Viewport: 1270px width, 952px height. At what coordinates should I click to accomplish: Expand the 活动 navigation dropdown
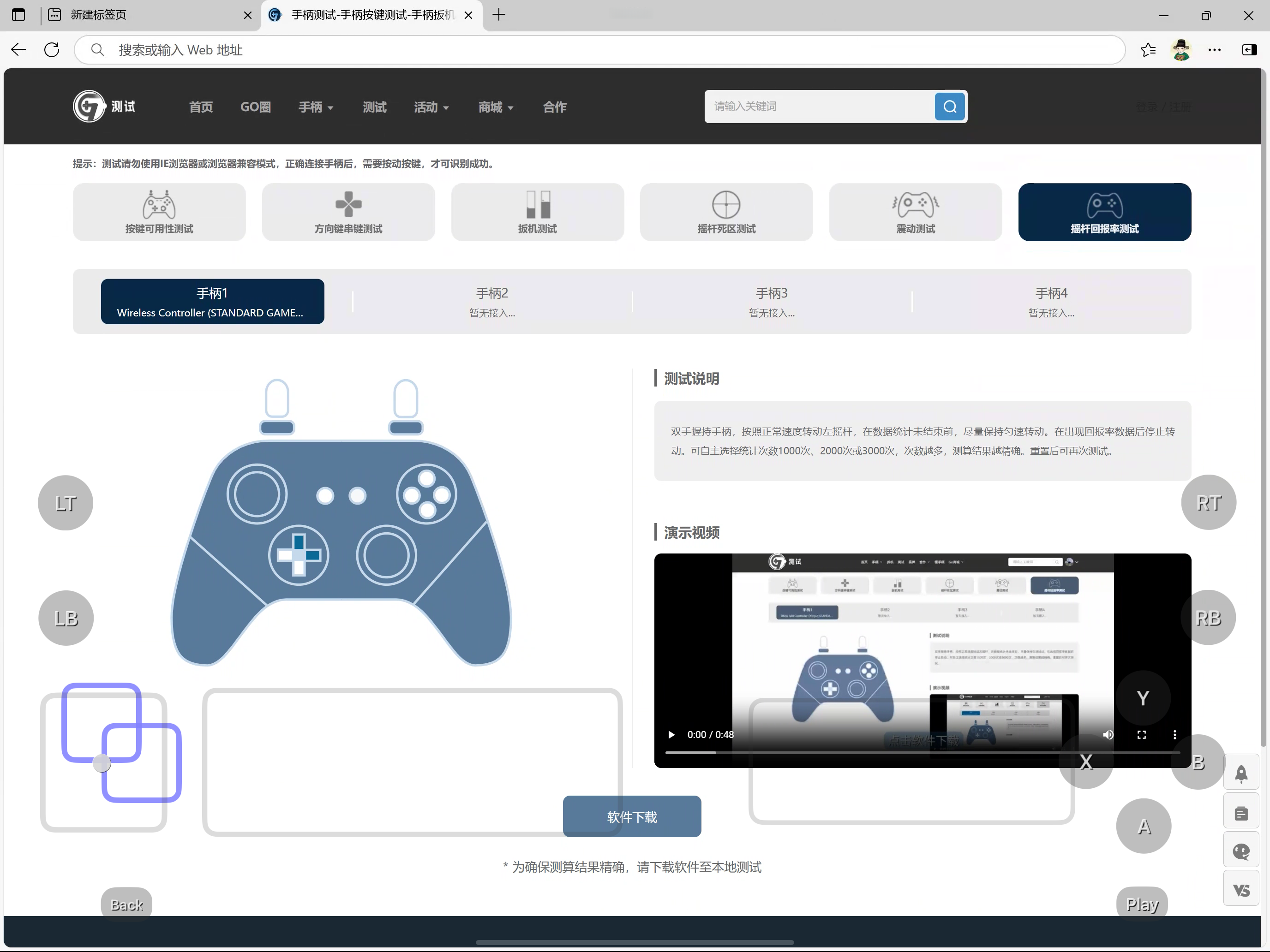pyautogui.click(x=431, y=107)
